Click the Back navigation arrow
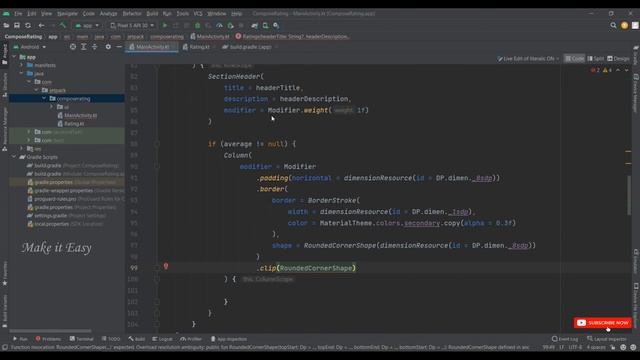Image resolution: width=640 pixels, height=360 pixels. click(x=41, y=25)
